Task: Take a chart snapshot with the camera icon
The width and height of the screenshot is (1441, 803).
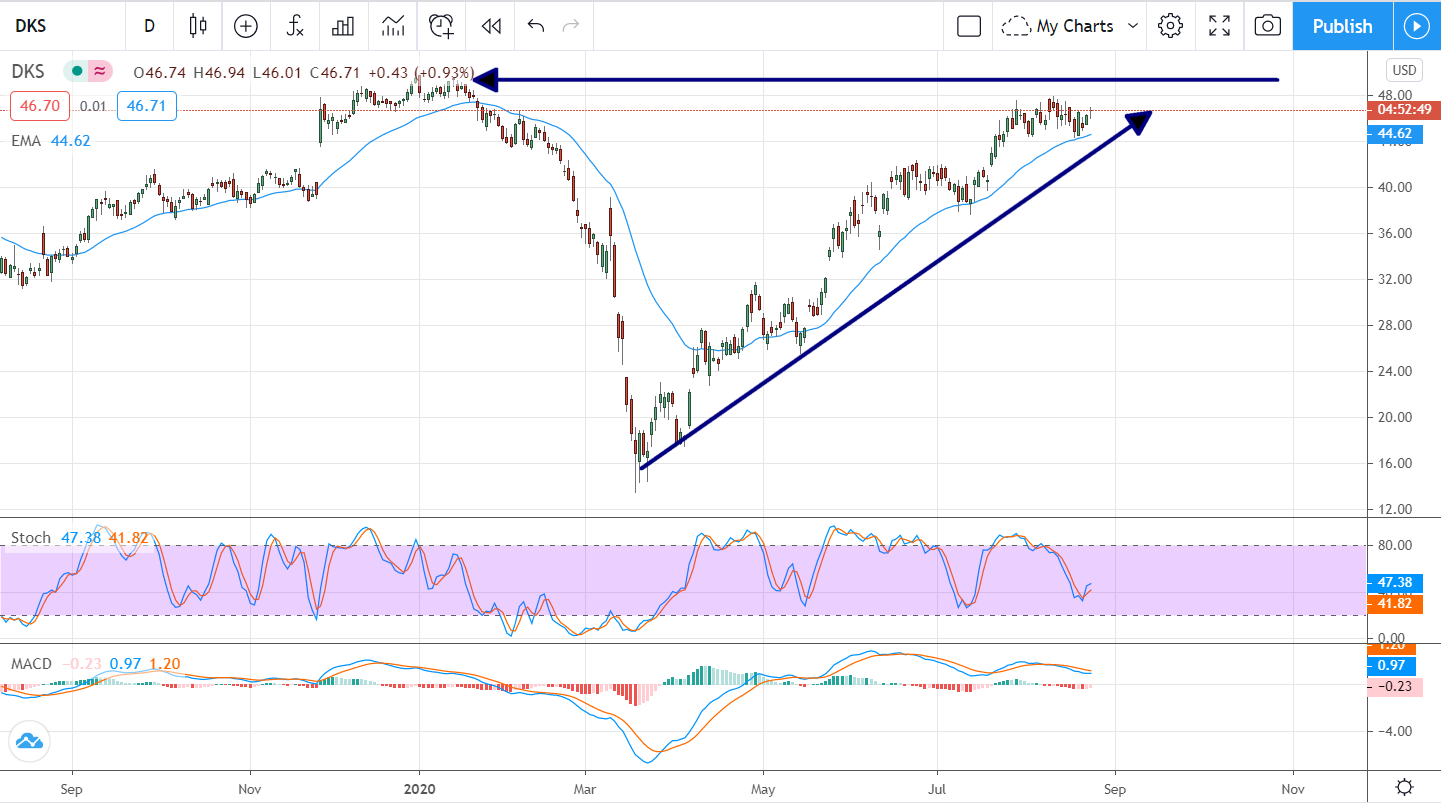Action: click(1267, 26)
